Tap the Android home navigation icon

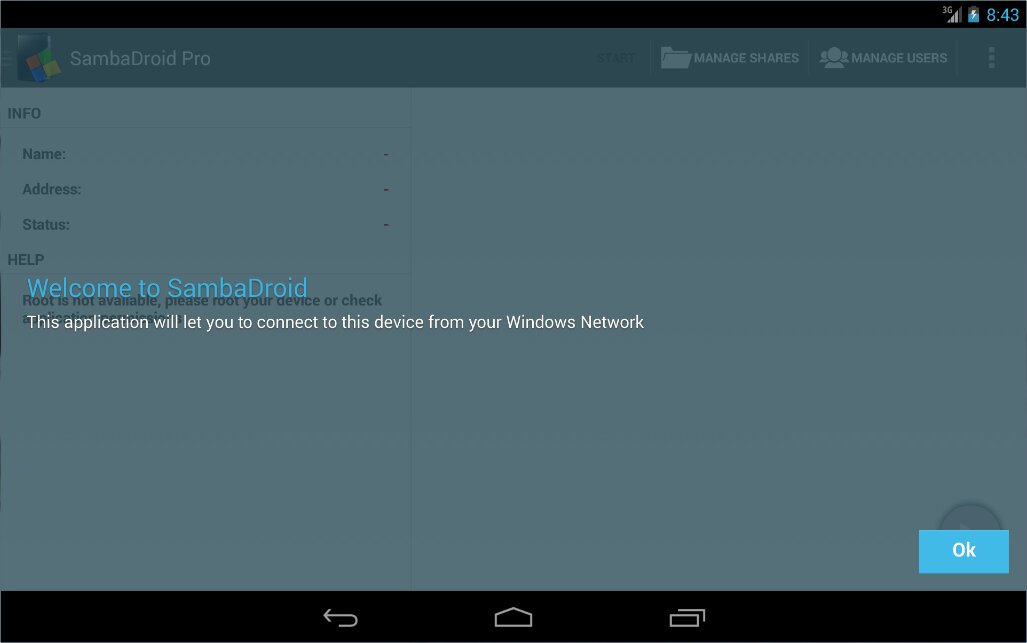(513, 618)
